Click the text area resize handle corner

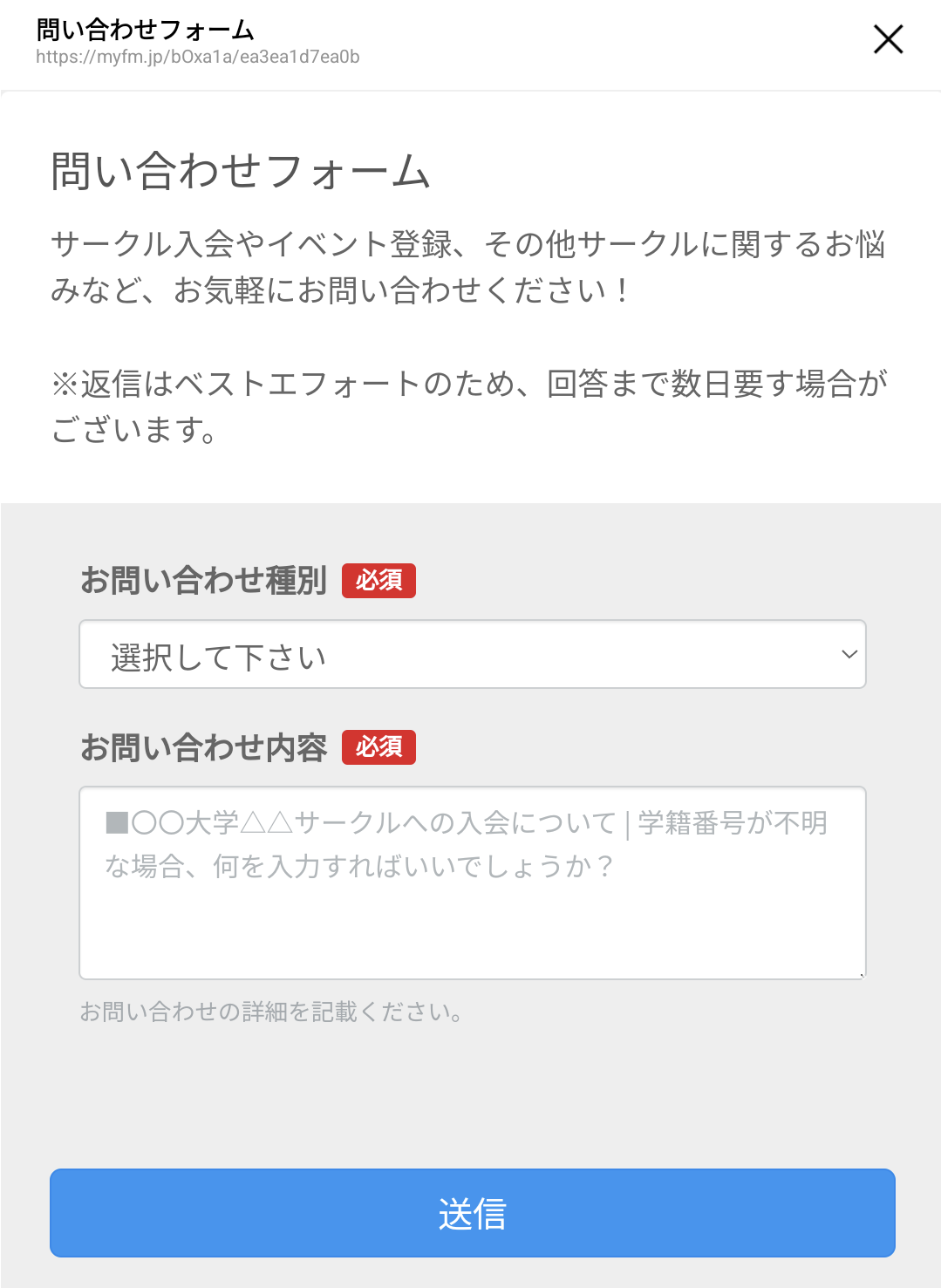(x=862, y=975)
